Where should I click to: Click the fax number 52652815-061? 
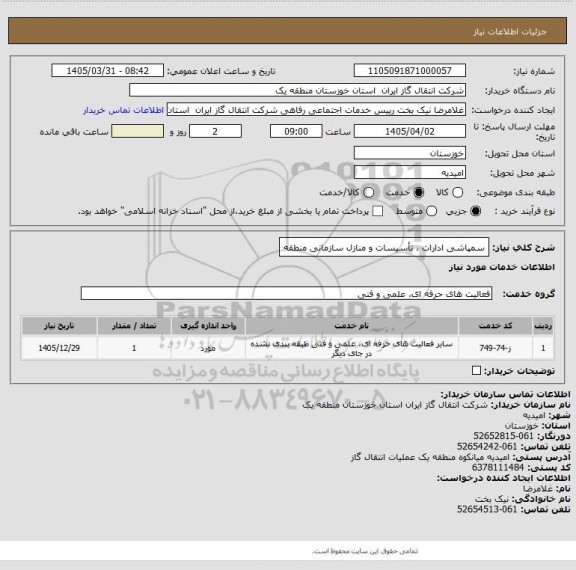pos(503,436)
